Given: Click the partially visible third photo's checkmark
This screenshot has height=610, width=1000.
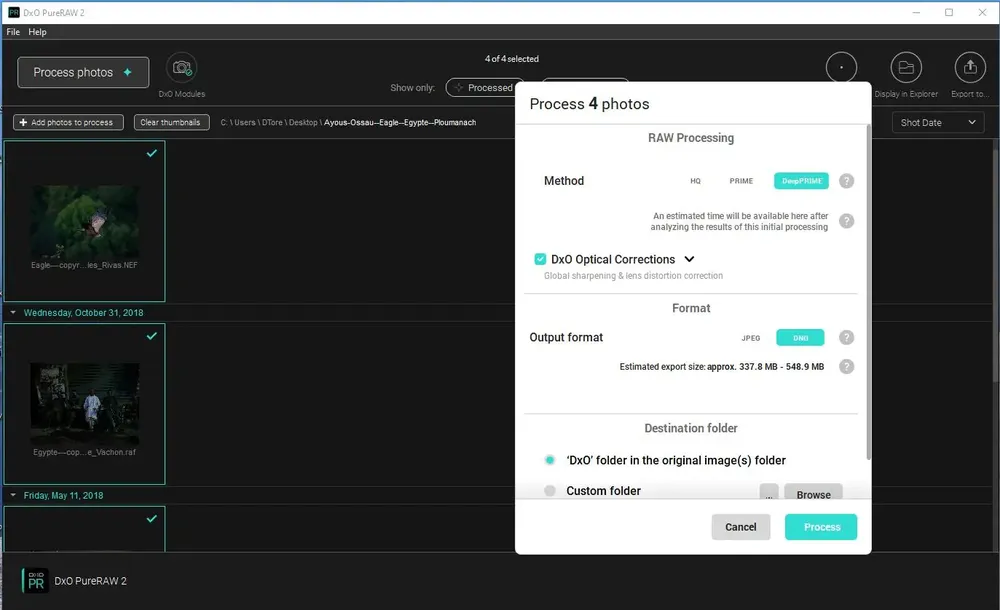Looking at the screenshot, I should 152,519.
